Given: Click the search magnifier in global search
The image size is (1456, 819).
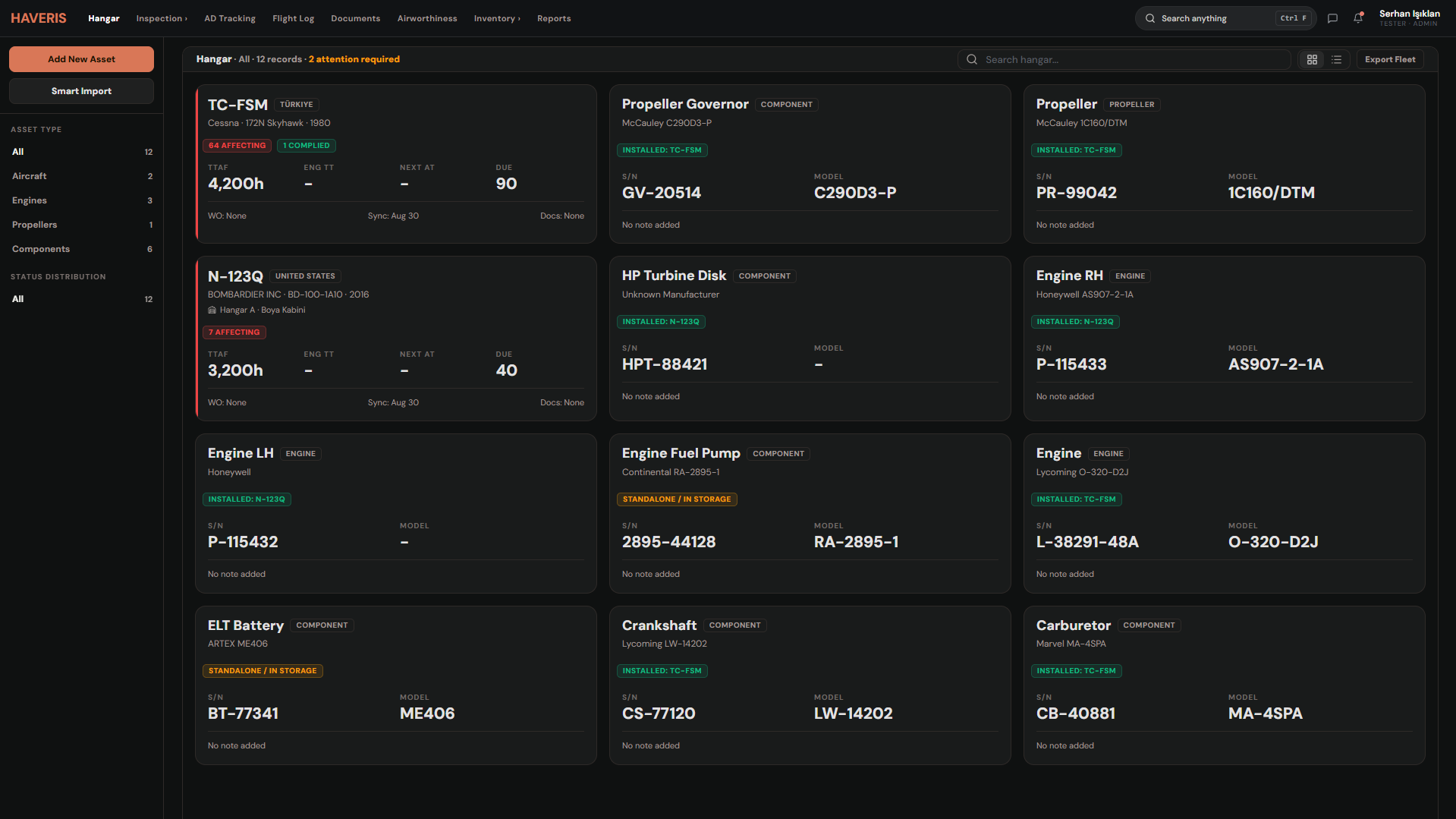Looking at the screenshot, I should [x=1150, y=18].
